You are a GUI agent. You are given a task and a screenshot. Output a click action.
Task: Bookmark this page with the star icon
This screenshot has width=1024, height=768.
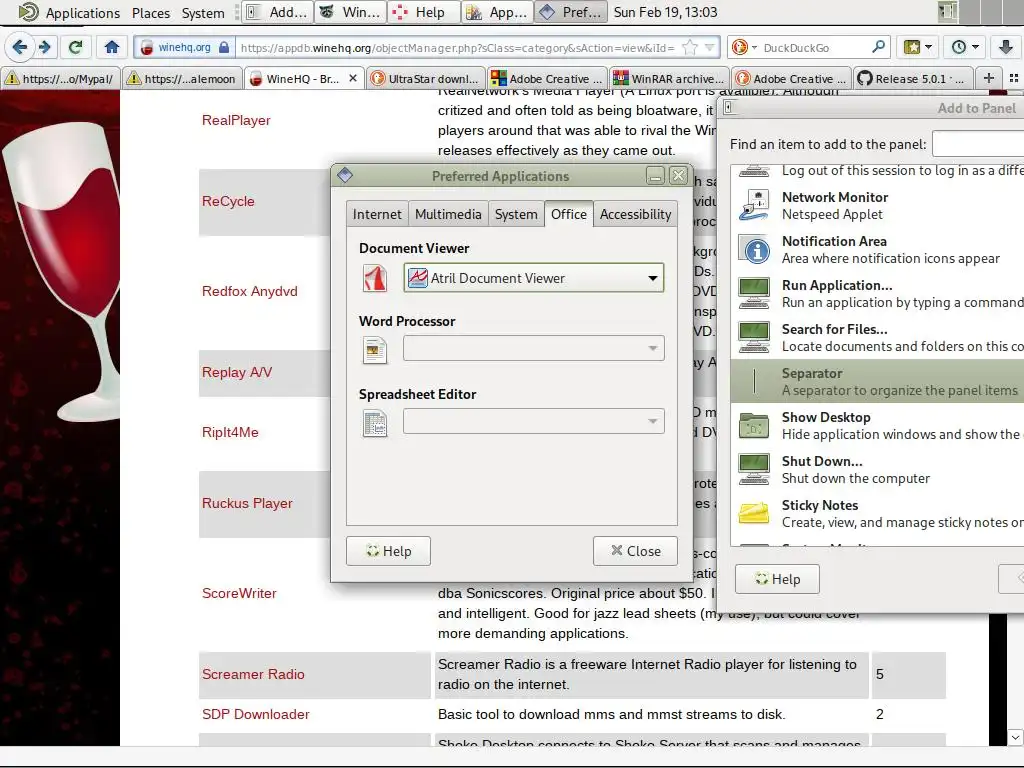(x=688, y=48)
